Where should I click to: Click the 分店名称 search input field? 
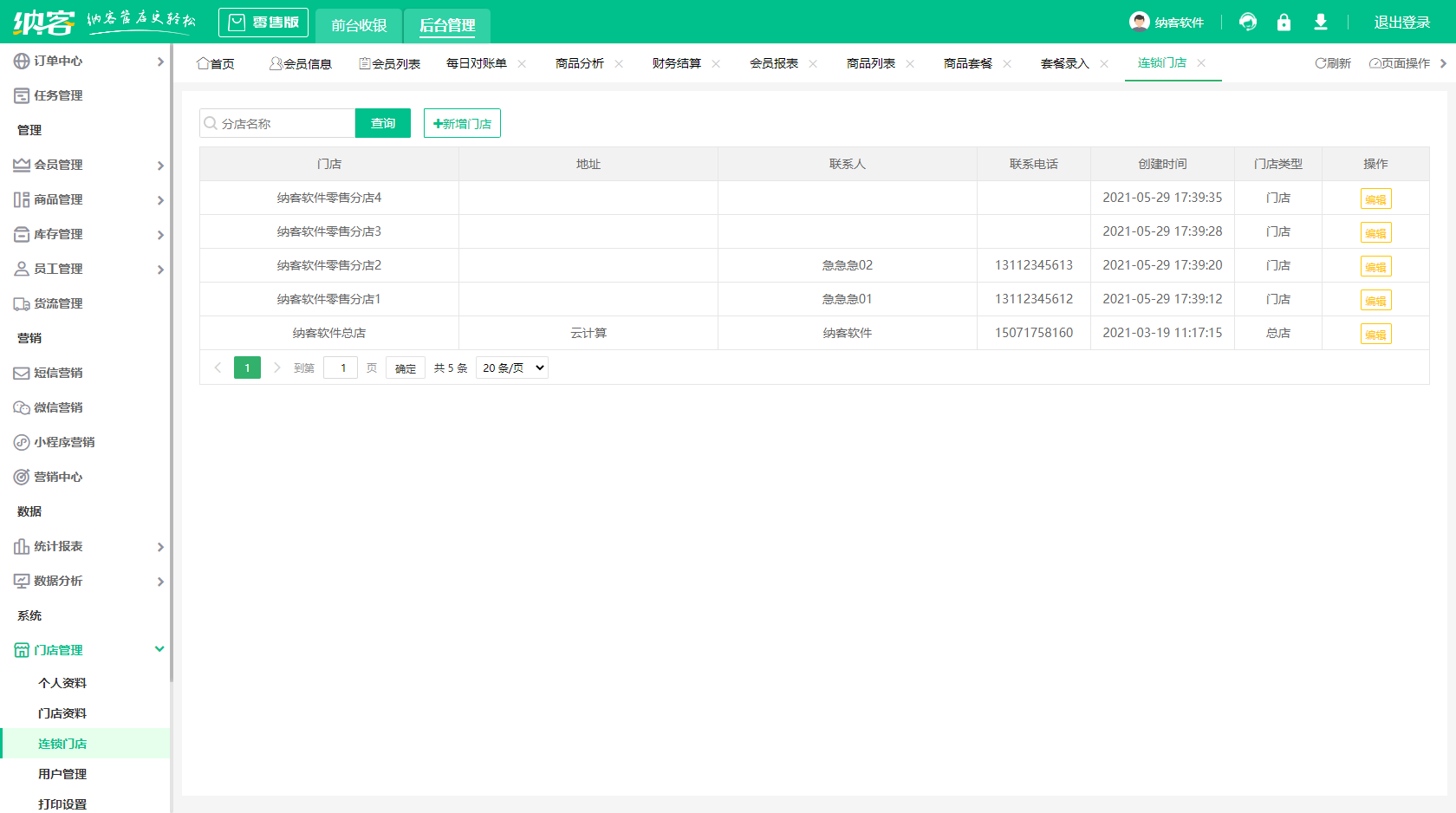point(277,123)
